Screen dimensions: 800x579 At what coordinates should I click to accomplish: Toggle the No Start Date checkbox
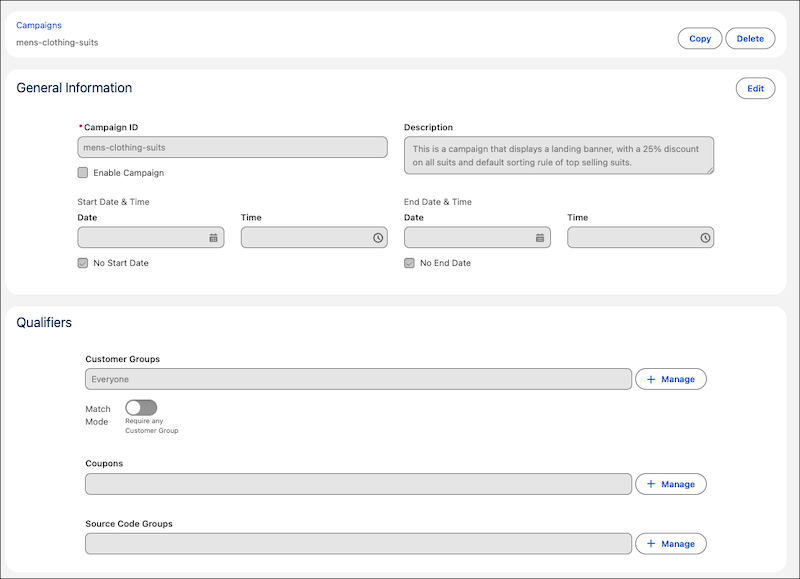coord(83,263)
